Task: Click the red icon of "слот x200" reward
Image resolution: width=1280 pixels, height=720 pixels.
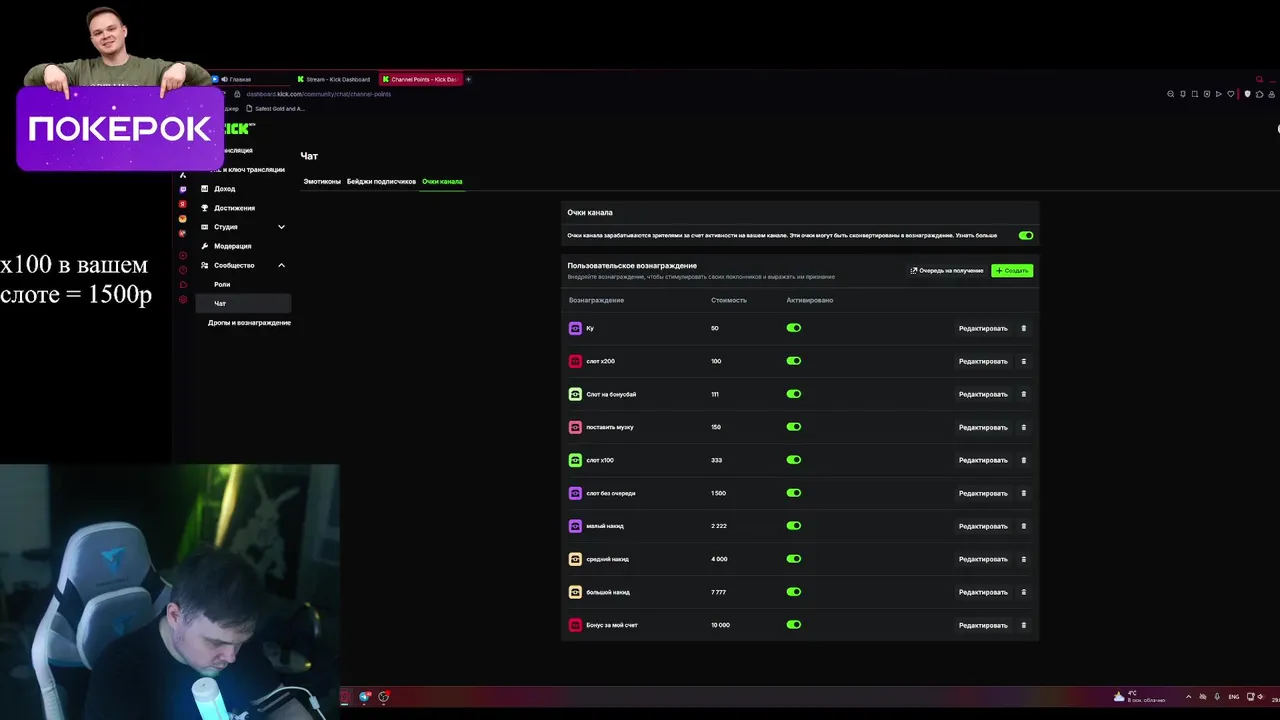Action: click(x=575, y=361)
